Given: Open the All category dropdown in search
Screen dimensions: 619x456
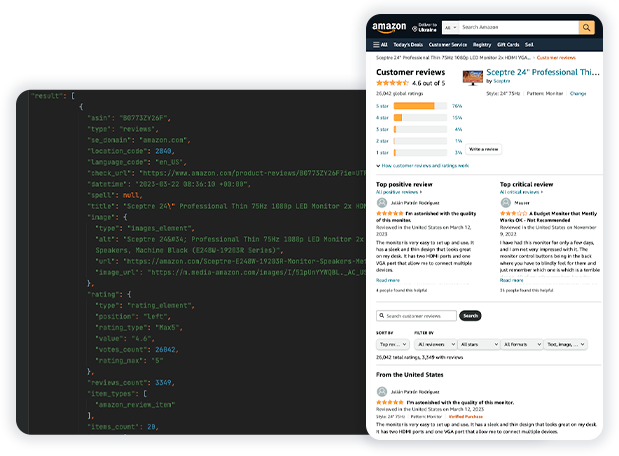Looking at the screenshot, I should (450, 28).
